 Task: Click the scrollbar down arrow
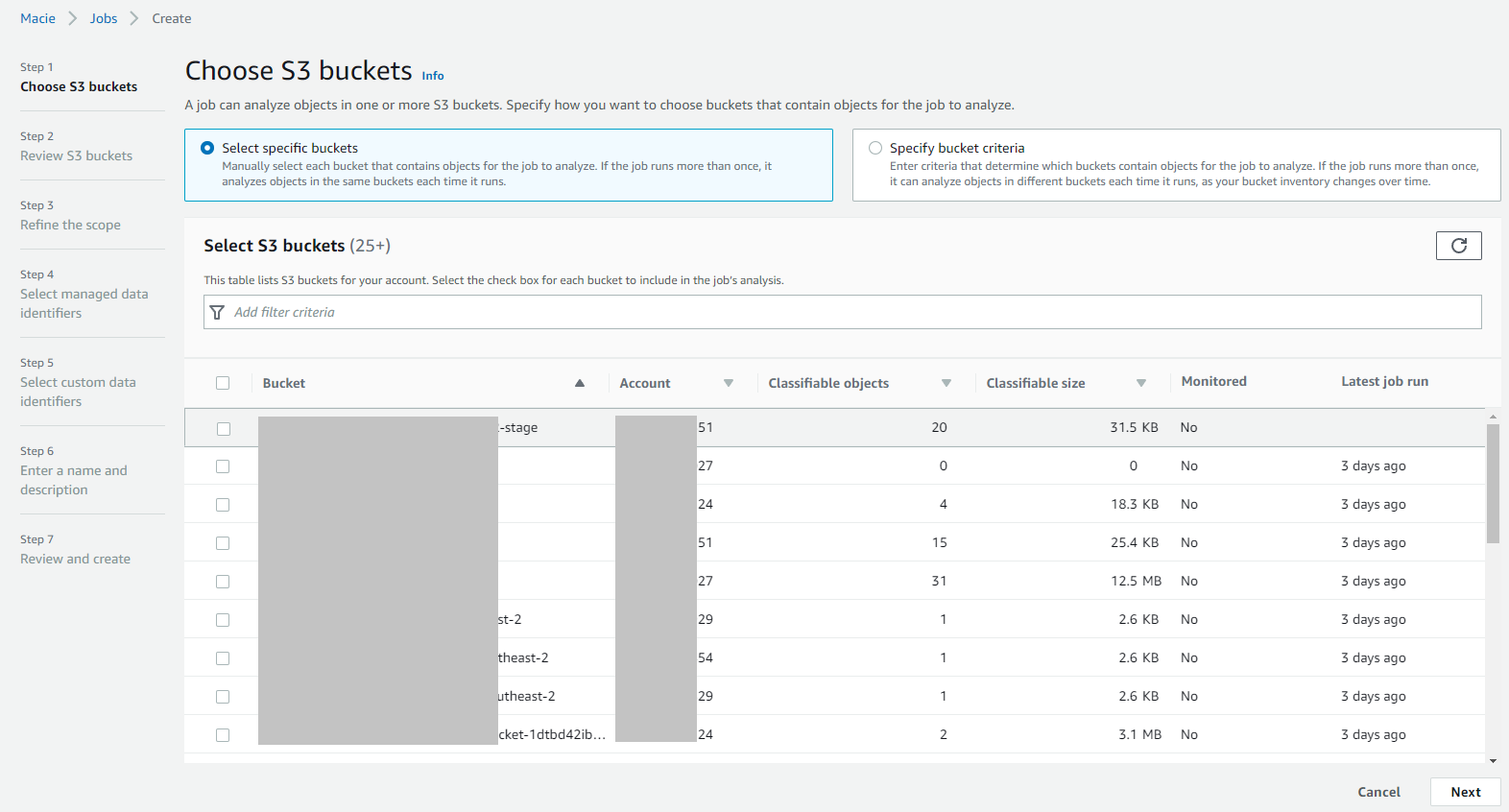pyautogui.click(x=1493, y=760)
